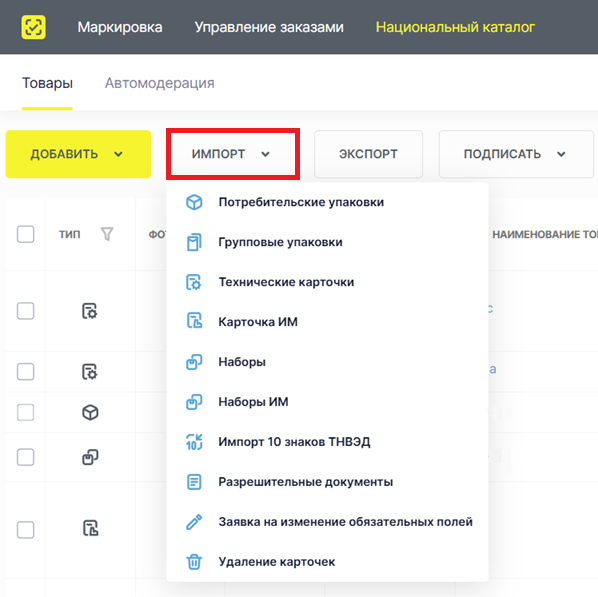The height and width of the screenshot is (597, 598).
Task: Click the Технические карточки gear icon
Action: (x=194, y=282)
